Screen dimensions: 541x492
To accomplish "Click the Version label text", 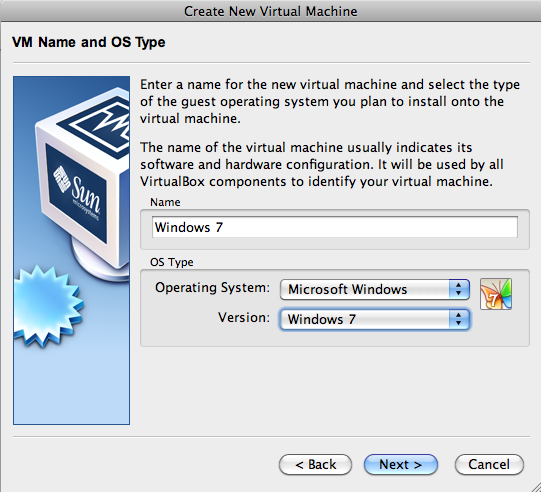I will (x=244, y=317).
